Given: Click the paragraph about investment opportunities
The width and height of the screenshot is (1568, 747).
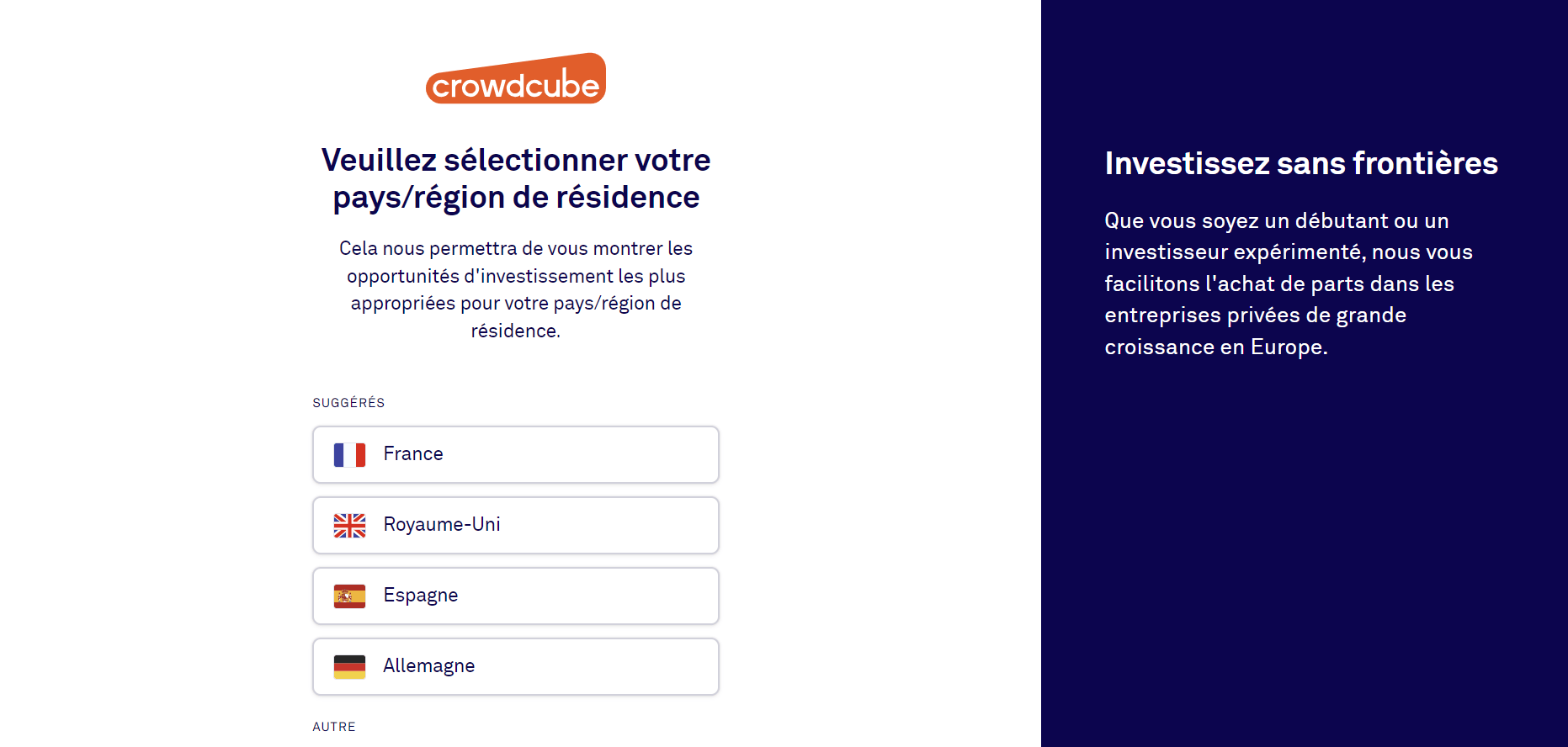Looking at the screenshot, I should tap(515, 289).
